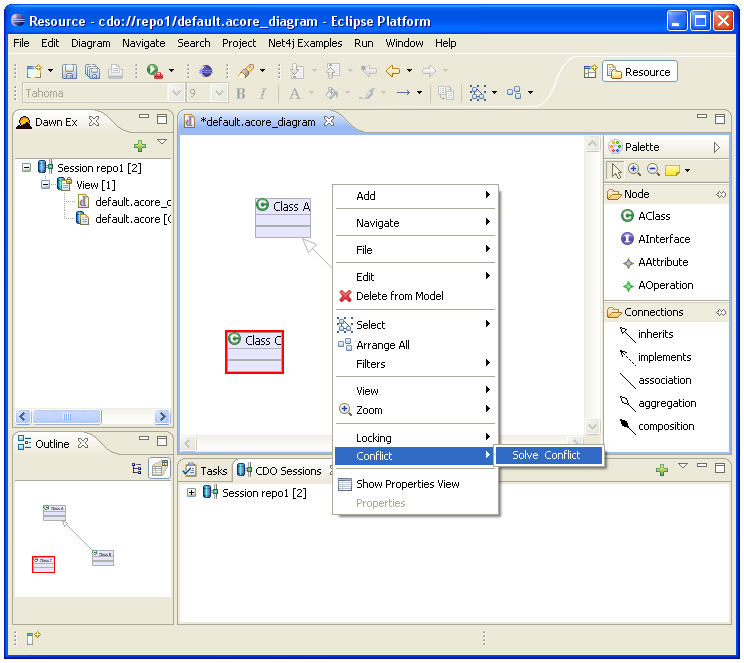Click the Save All toolbar icon

tap(92, 71)
